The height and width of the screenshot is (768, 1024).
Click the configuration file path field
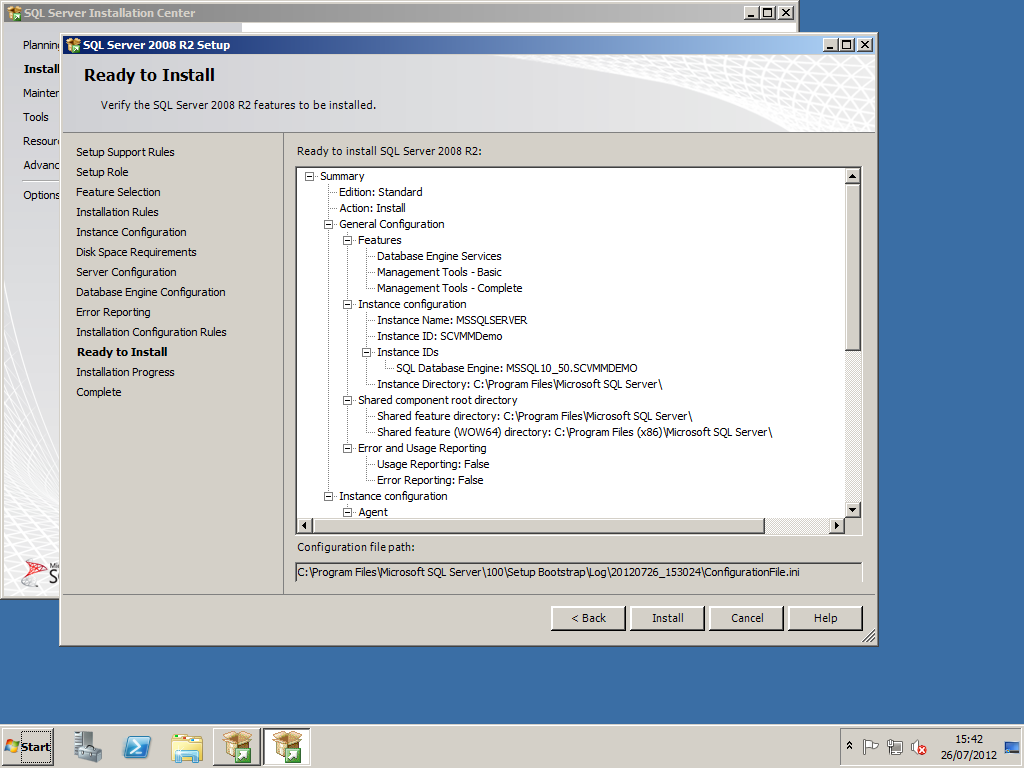coord(579,572)
